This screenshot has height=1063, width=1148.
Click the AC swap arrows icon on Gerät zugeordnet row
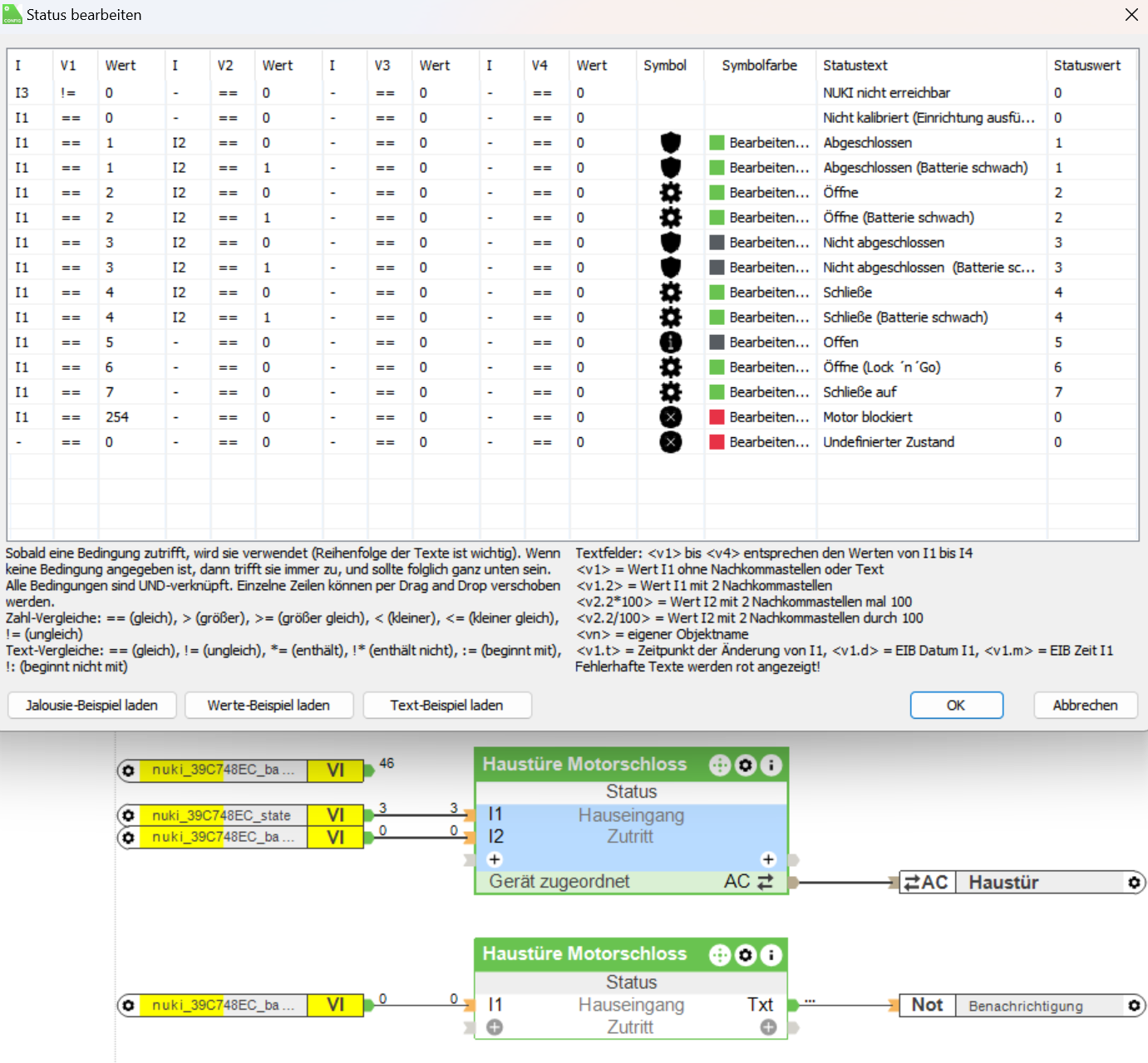point(765,882)
